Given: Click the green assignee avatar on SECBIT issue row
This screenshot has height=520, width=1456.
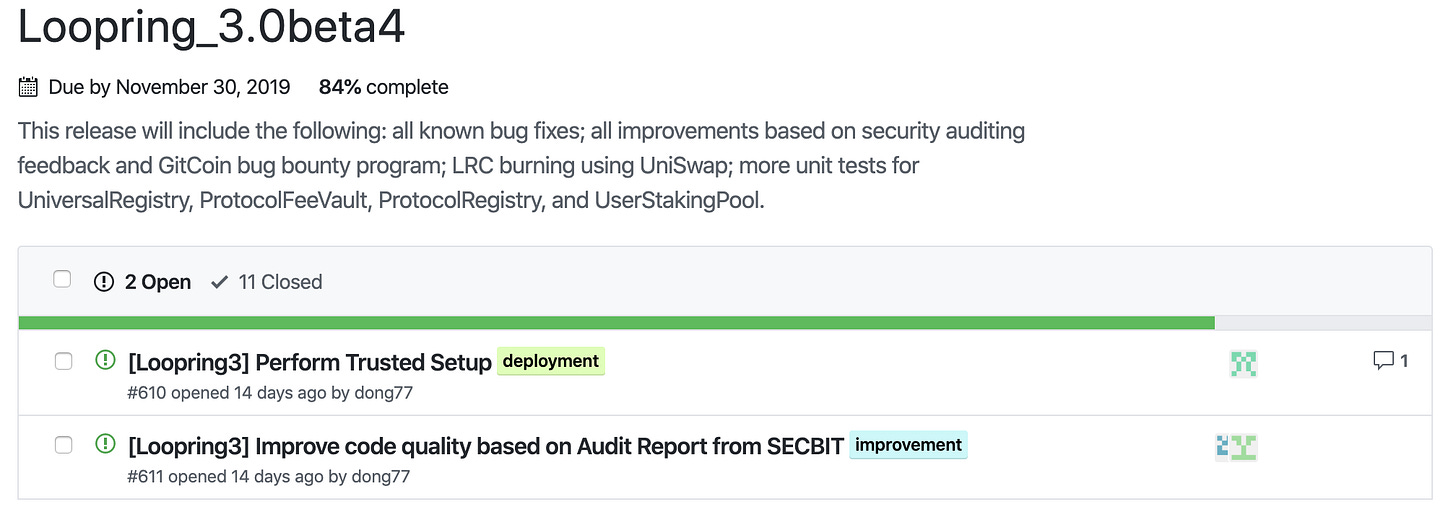Looking at the screenshot, I should [1243, 447].
